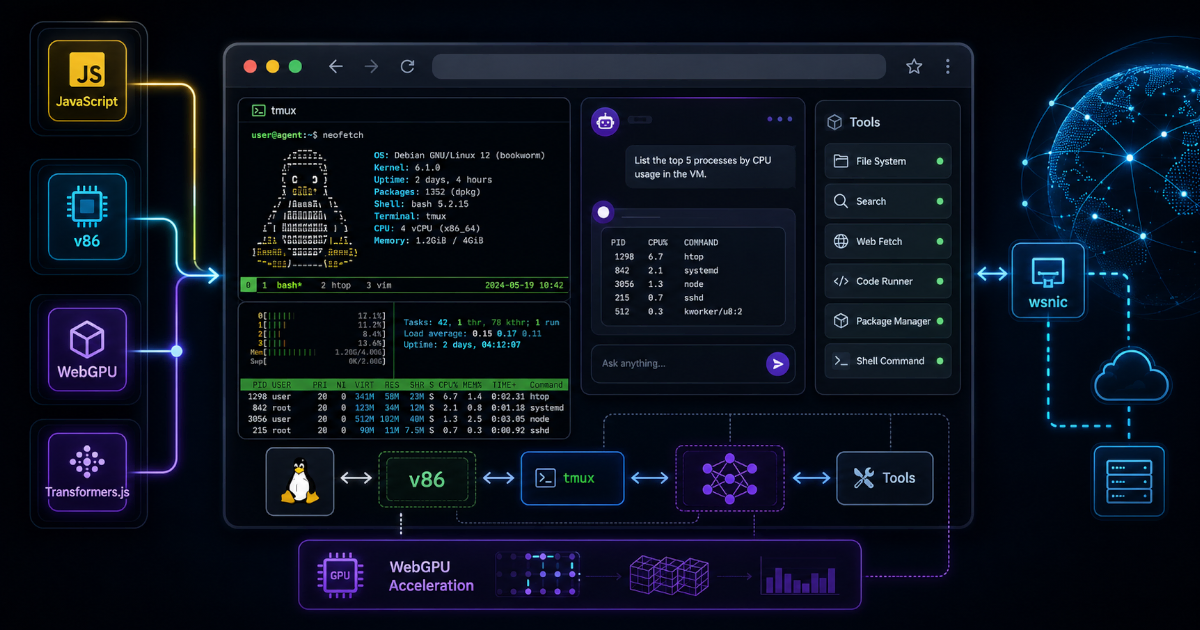
Task: Click the Tools panel cube icon
Action: (x=834, y=122)
